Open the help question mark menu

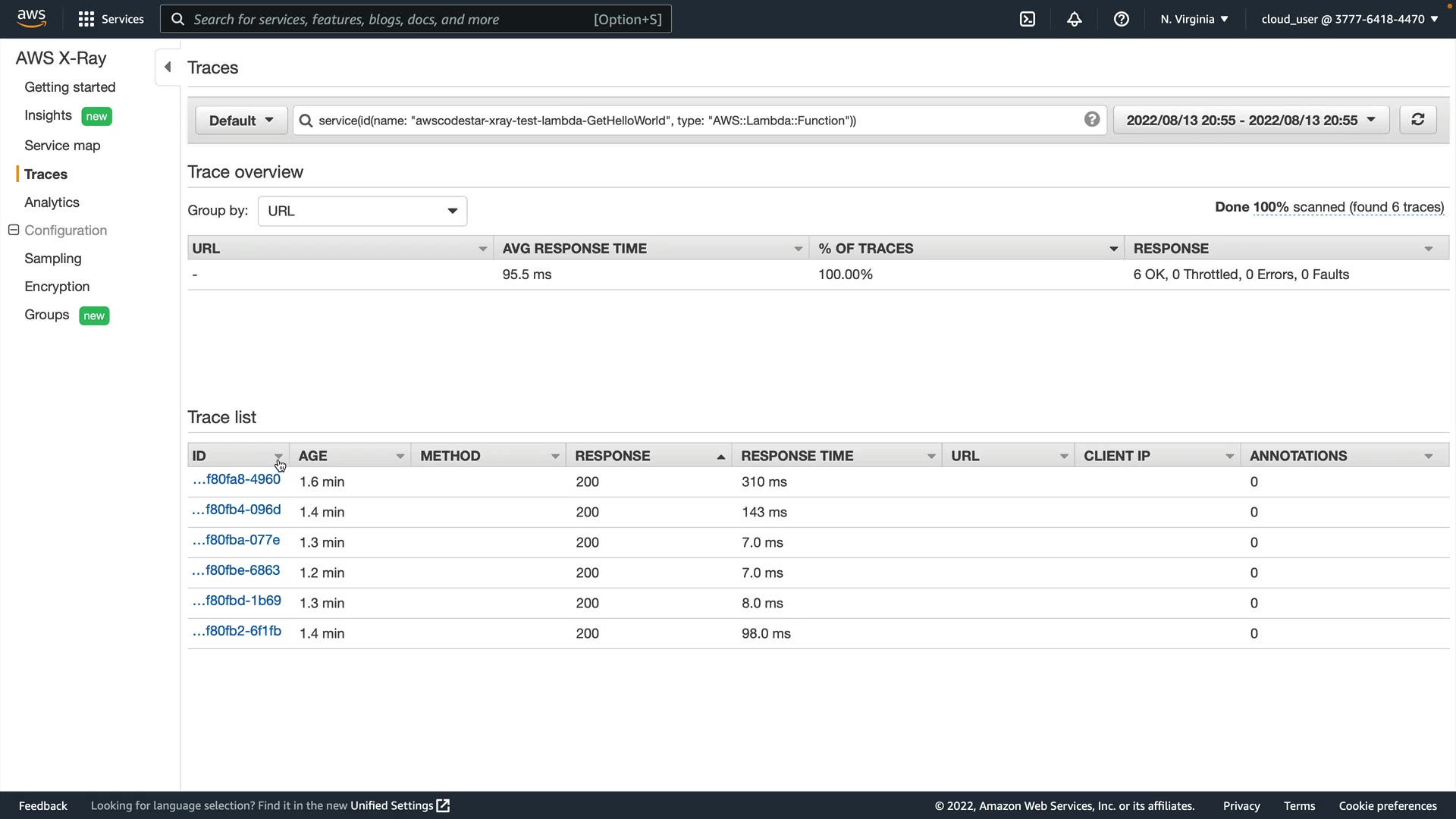[x=1121, y=19]
